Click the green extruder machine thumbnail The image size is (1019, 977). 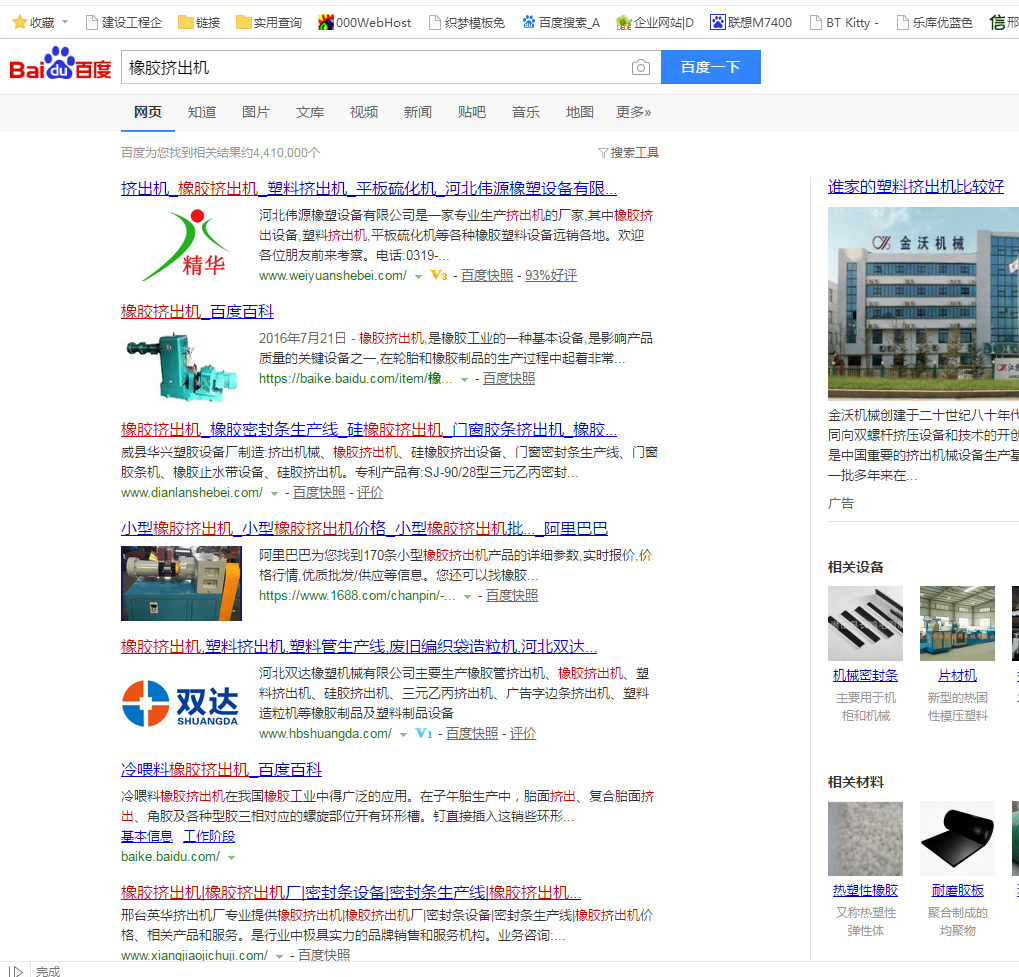[181, 367]
